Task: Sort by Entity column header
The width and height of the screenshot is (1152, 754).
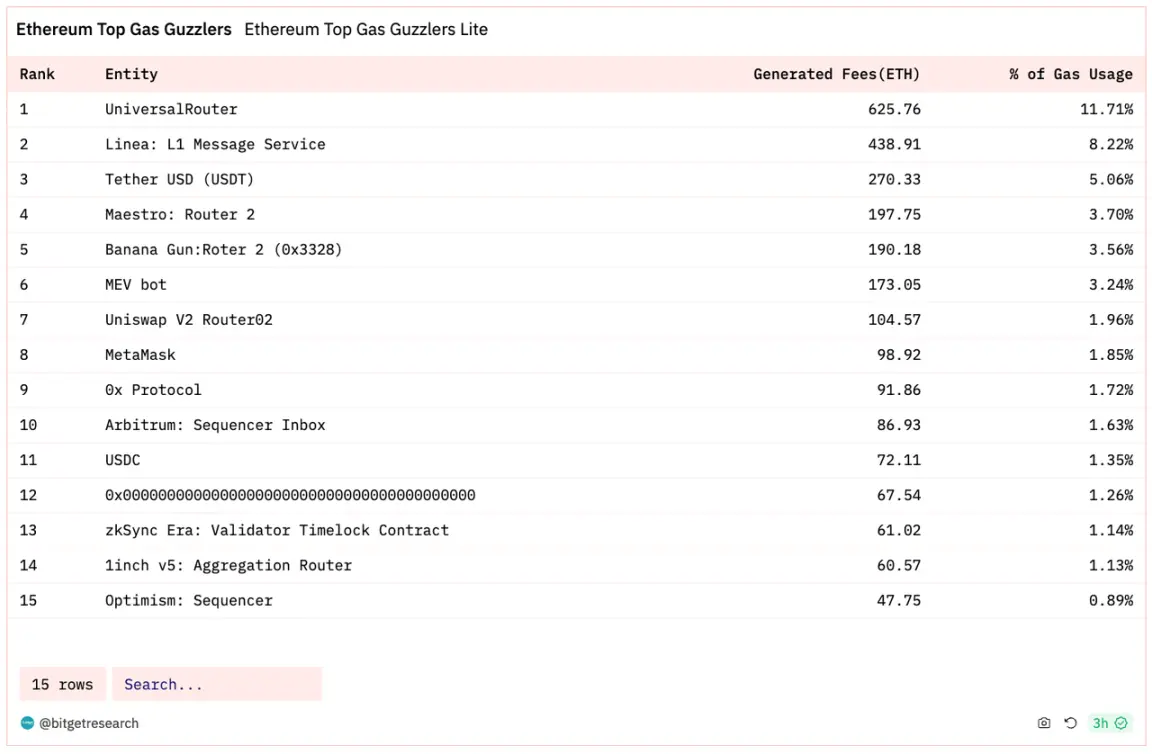Action: point(131,74)
